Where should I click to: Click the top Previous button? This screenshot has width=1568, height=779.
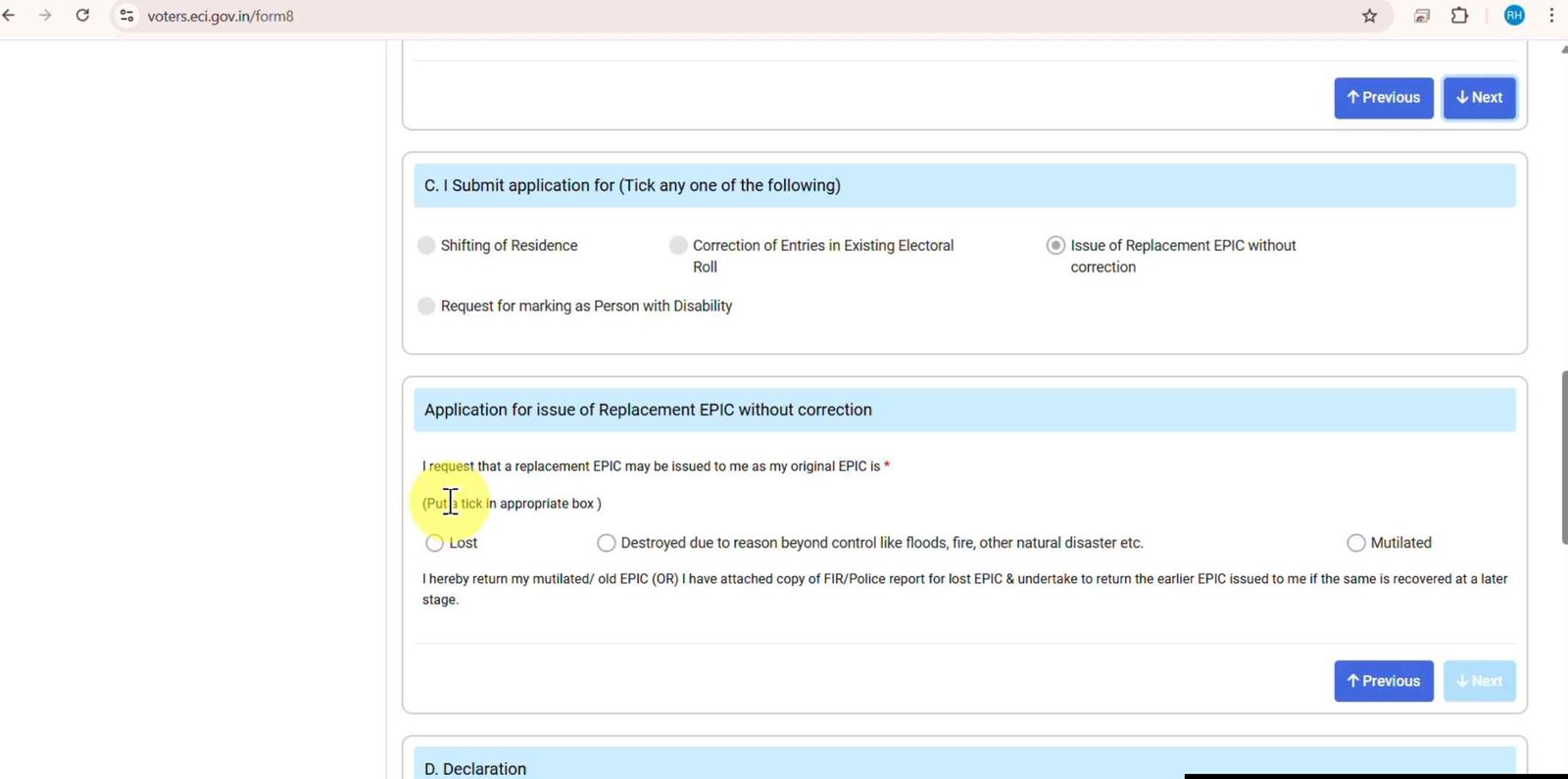pos(1383,98)
